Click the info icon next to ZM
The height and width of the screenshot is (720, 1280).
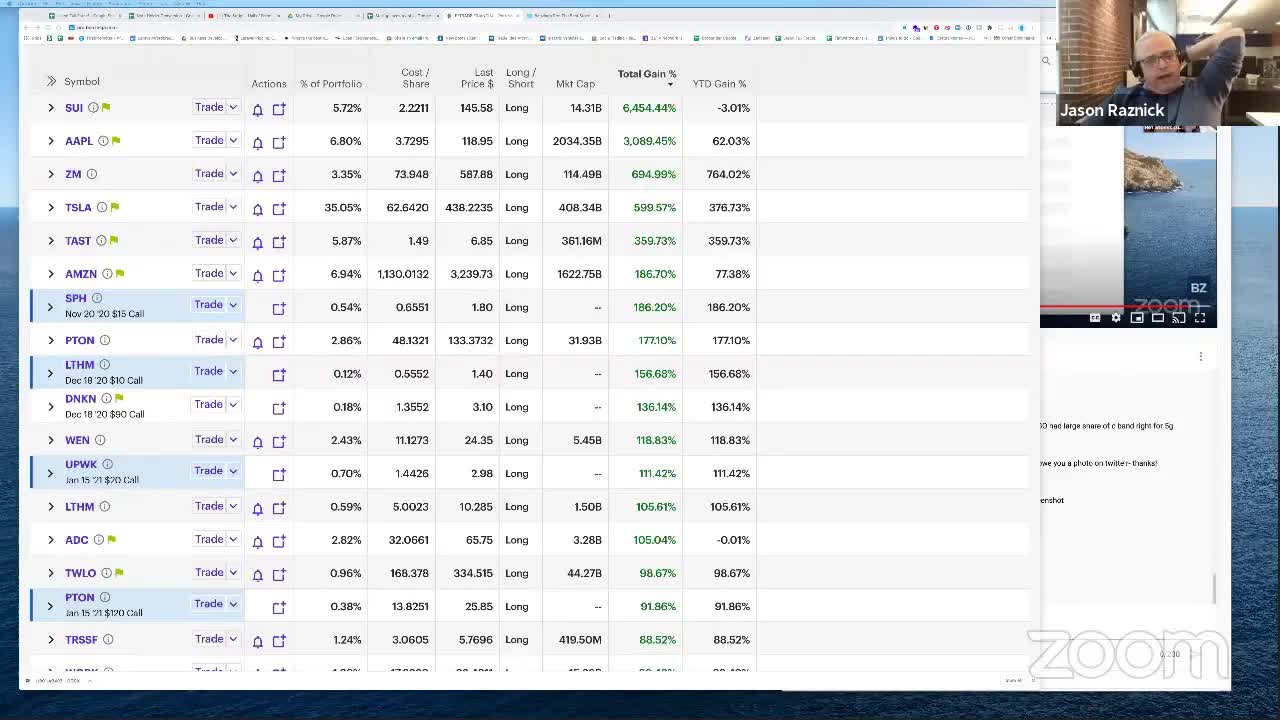click(x=91, y=174)
